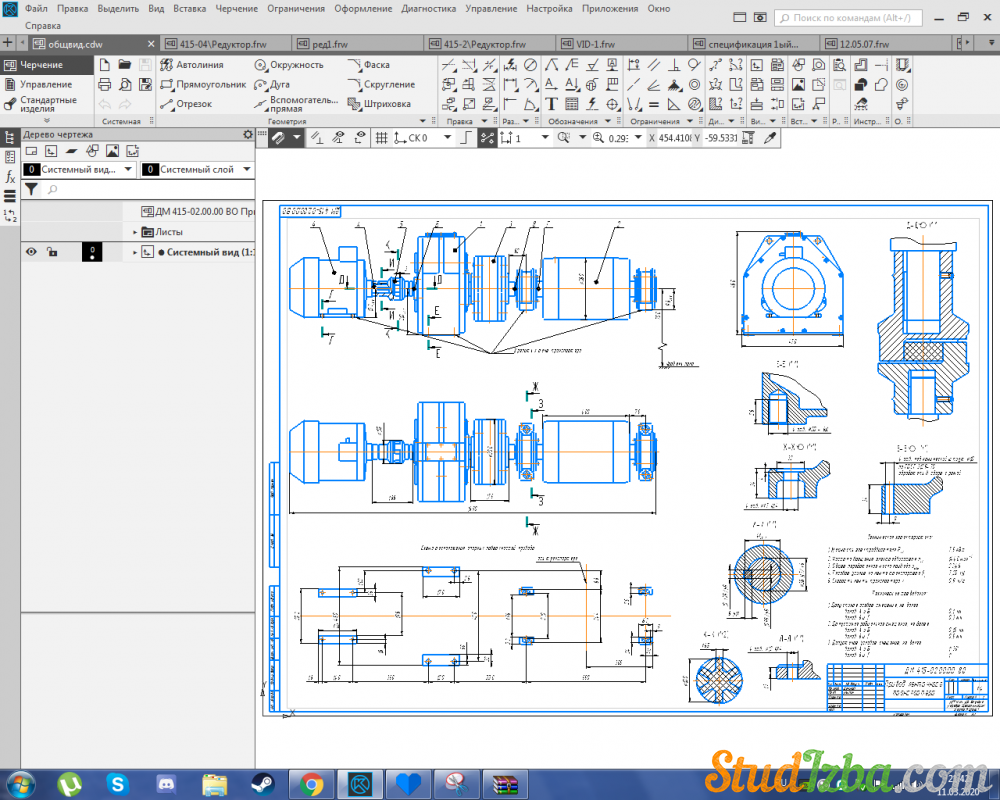Toggle visibility eye of Системный вид
The width and height of the screenshot is (1000, 800).
(x=31, y=252)
